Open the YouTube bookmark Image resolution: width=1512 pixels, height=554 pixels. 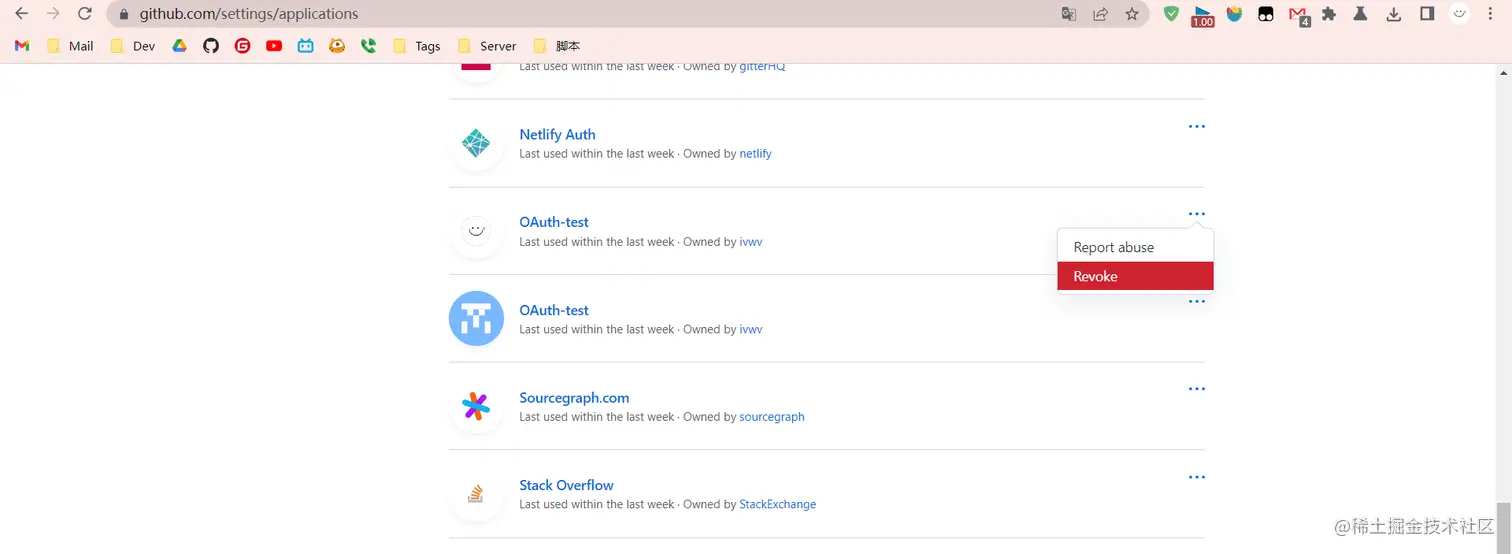coord(274,46)
